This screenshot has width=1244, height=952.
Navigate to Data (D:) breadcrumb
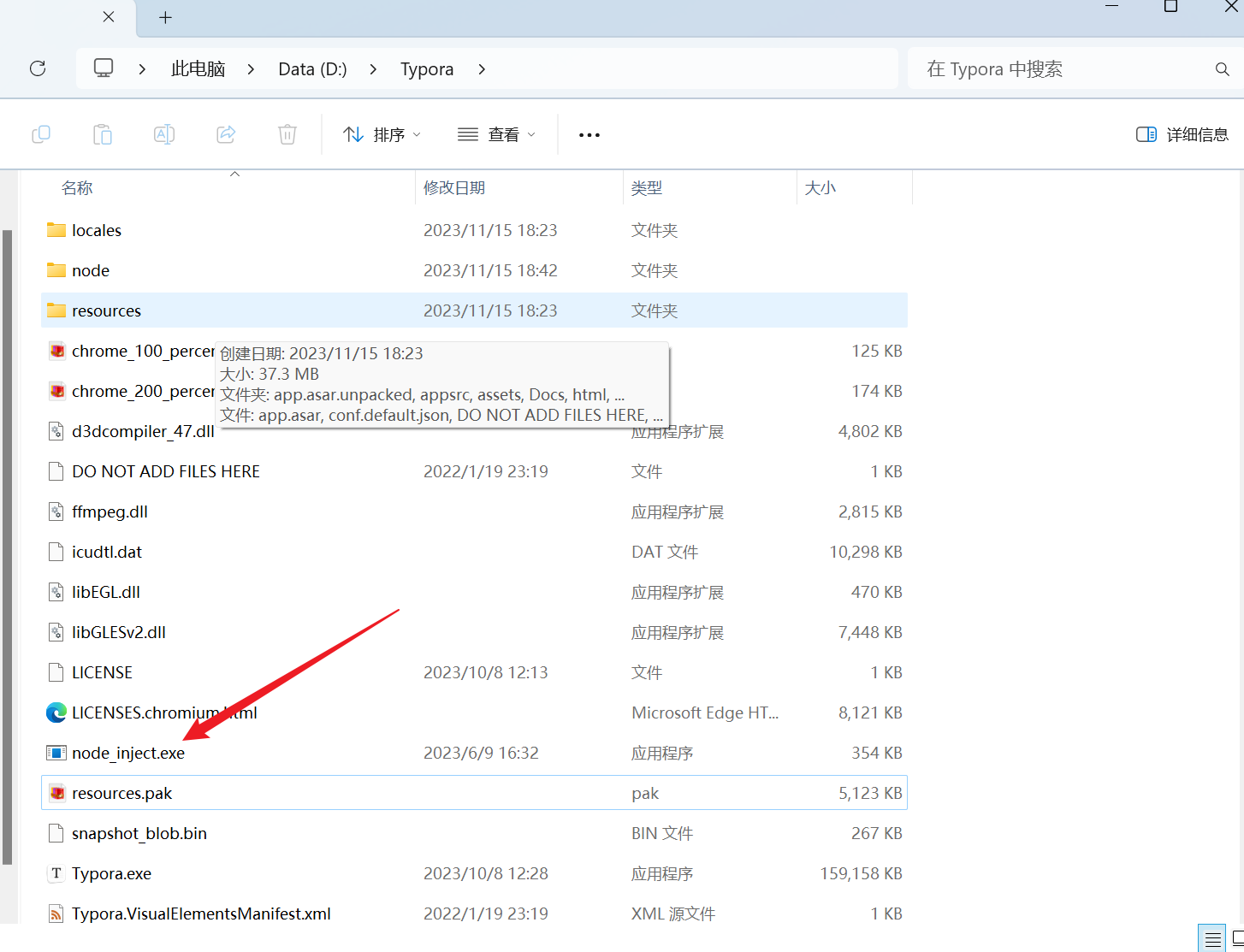tap(312, 69)
